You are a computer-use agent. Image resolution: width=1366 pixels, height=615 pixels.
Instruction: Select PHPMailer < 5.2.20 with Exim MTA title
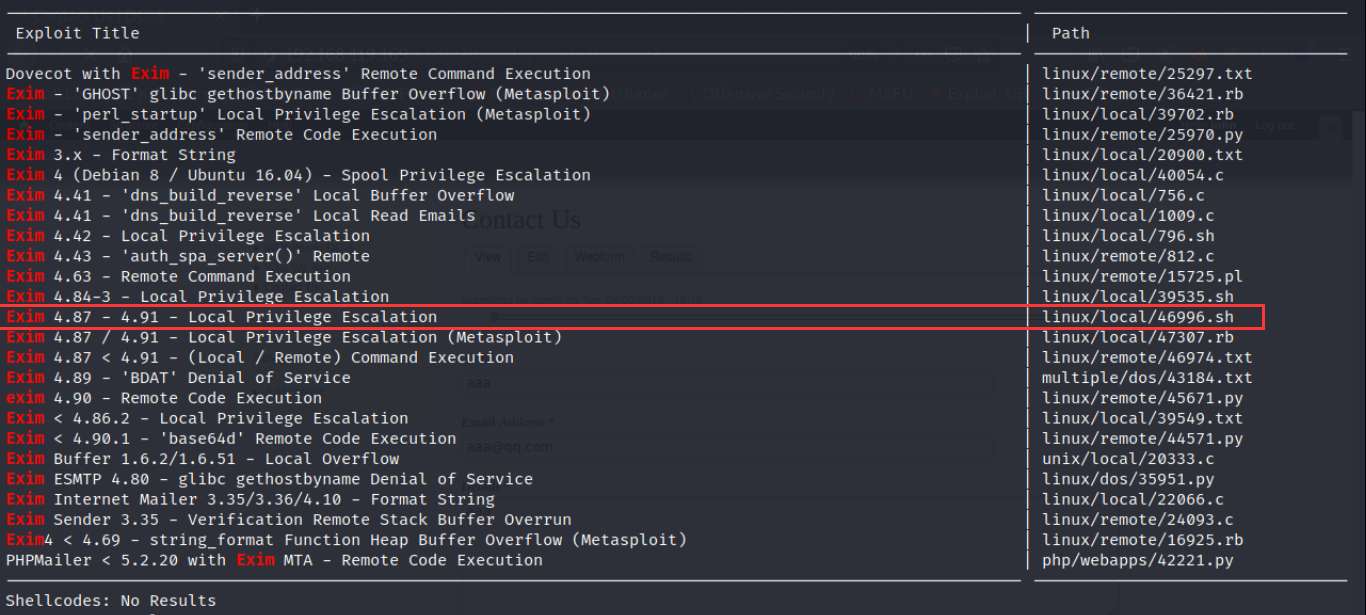(x=274, y=560)
